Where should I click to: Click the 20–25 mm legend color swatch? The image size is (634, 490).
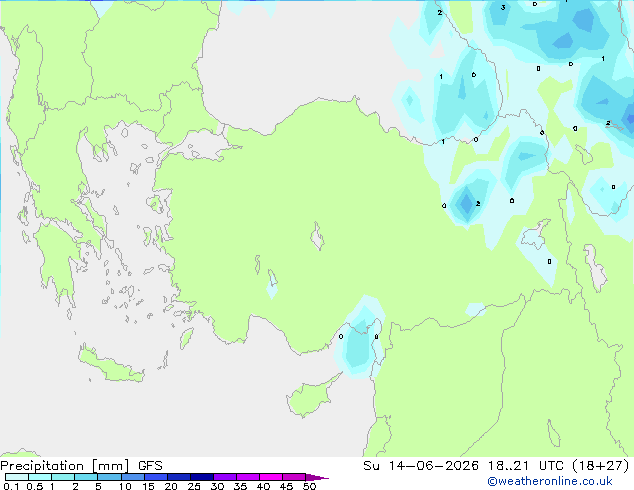(x=178, y=477)
